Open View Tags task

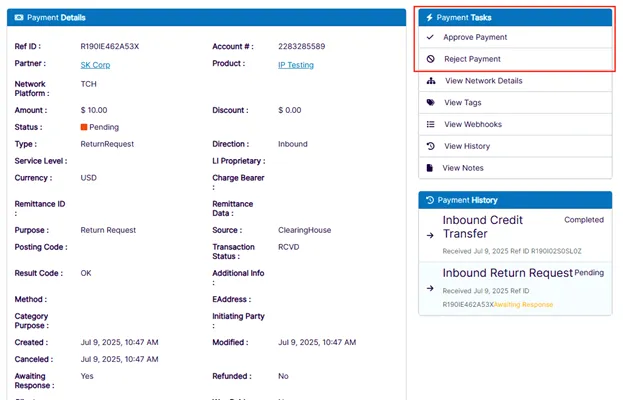515,102
